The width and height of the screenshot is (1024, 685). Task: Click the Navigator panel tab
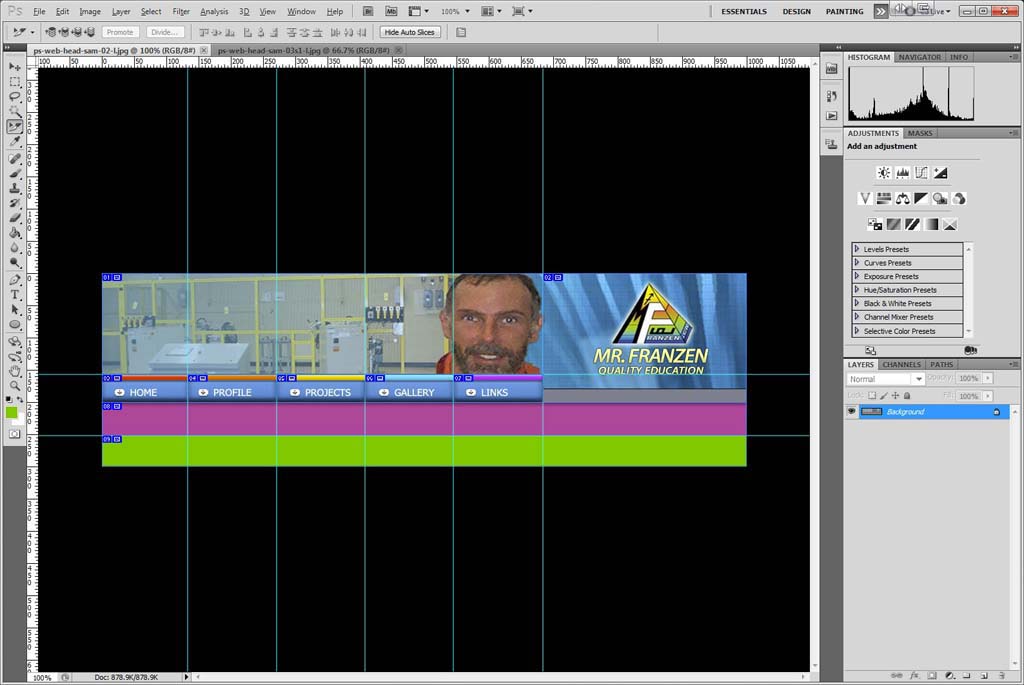coord(920,57)
